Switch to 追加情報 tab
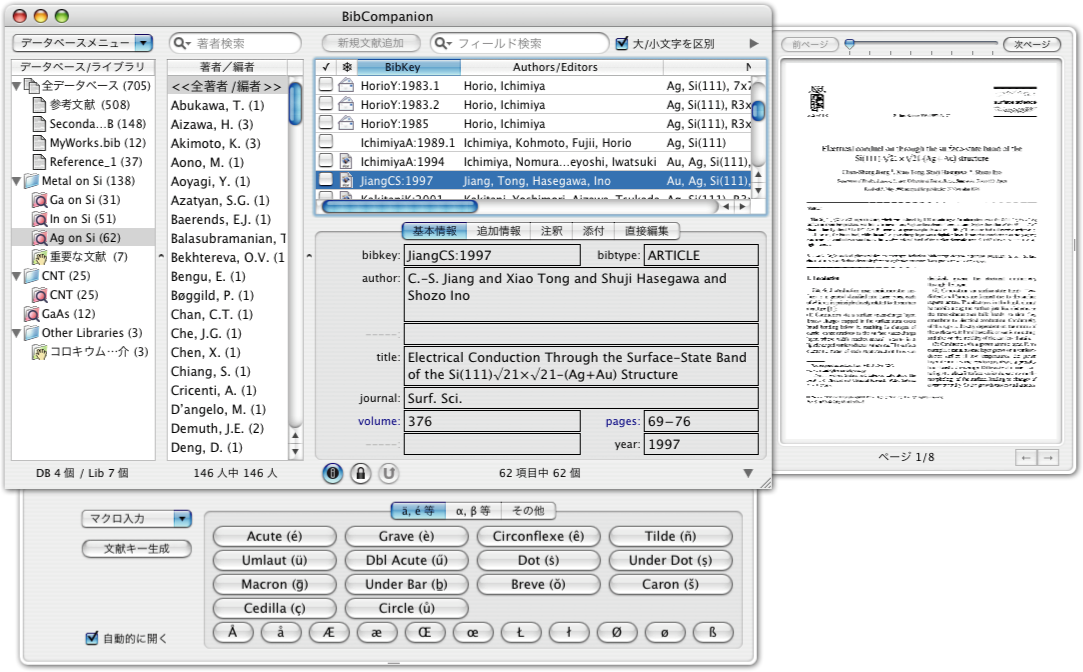The width and height of the screenshot is (1083, 672). [499, 231]
